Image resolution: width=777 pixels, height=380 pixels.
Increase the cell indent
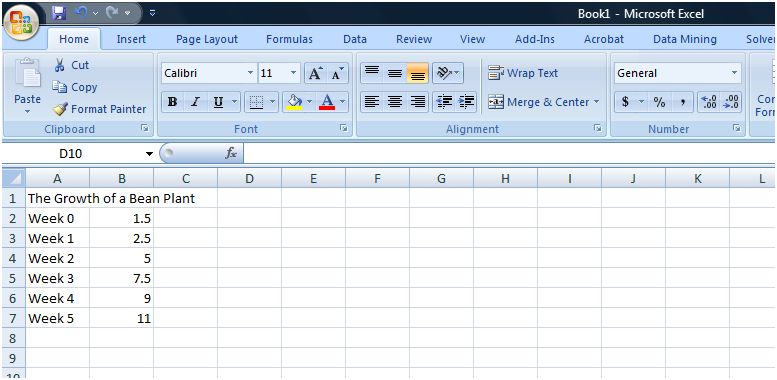tap(466, 102)
